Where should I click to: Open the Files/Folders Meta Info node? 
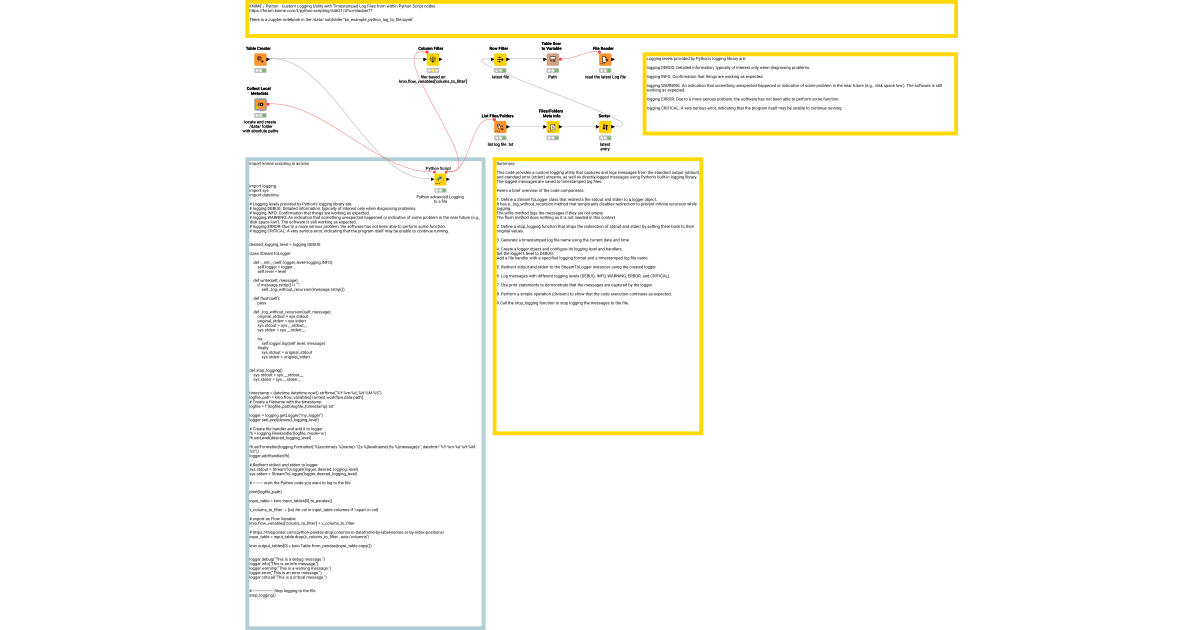(552, 127)
